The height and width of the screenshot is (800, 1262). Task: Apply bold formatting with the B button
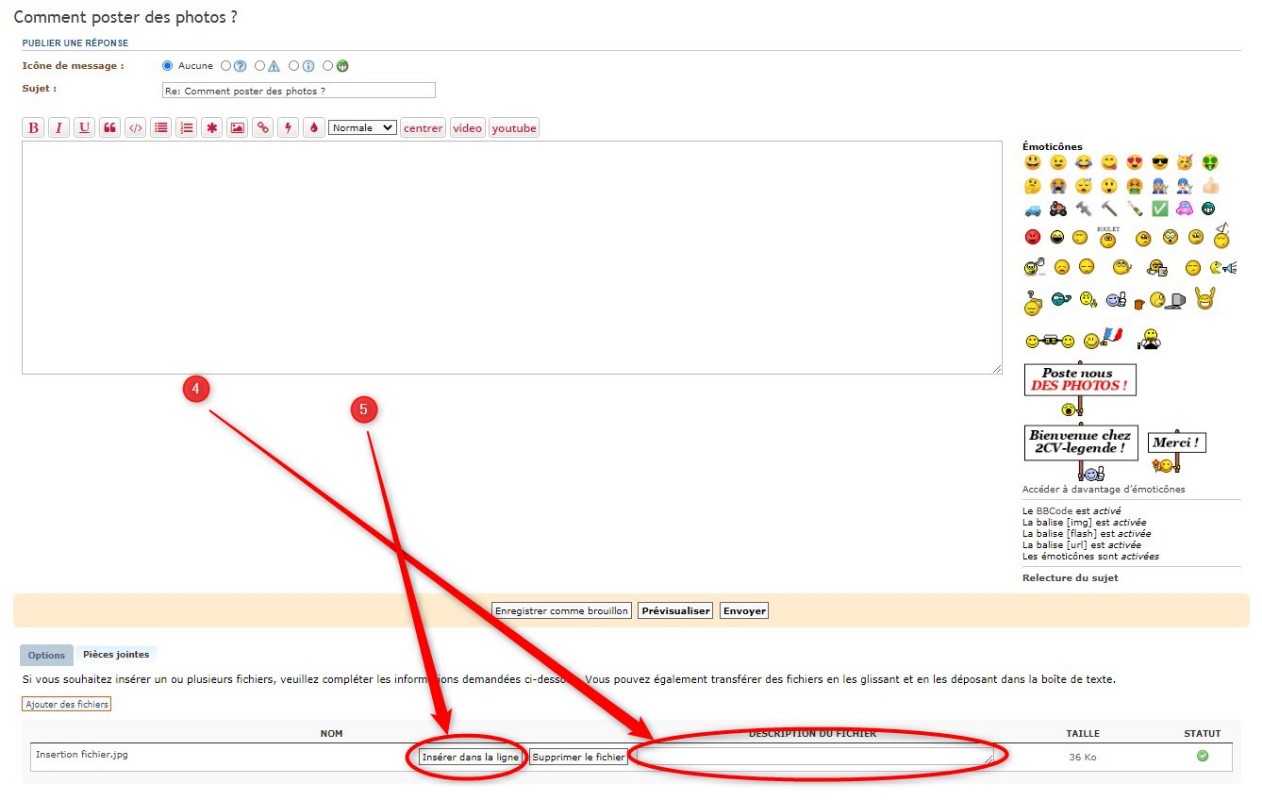tap(34, 128)
